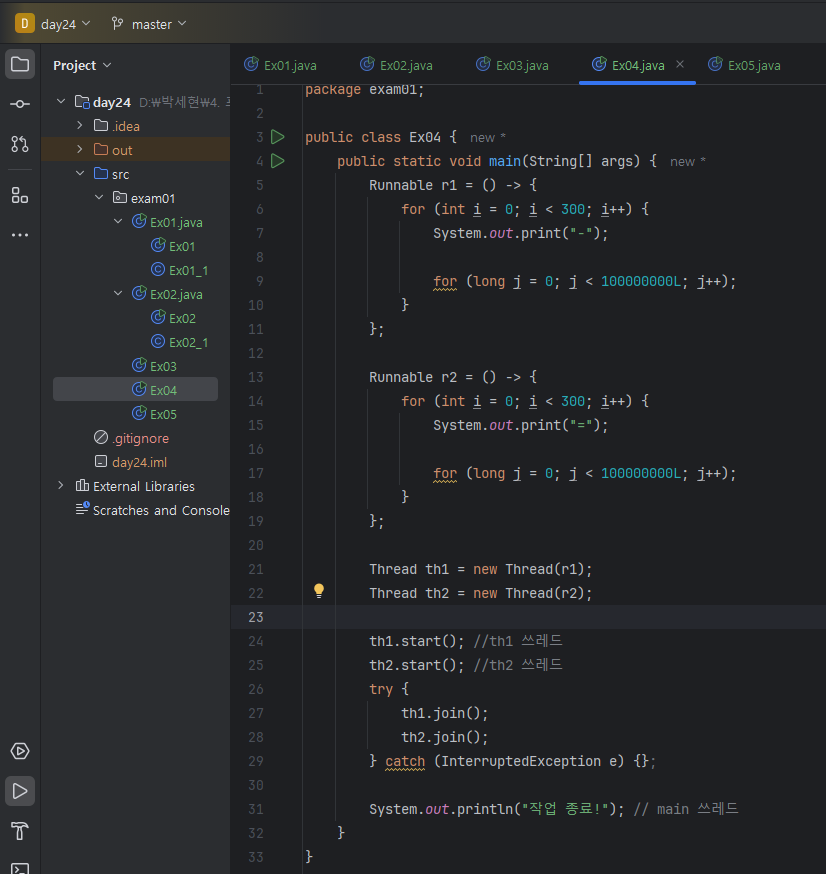Open the day24 project dropdown
The width and height of the screenshot is (826, 874).
66,24
